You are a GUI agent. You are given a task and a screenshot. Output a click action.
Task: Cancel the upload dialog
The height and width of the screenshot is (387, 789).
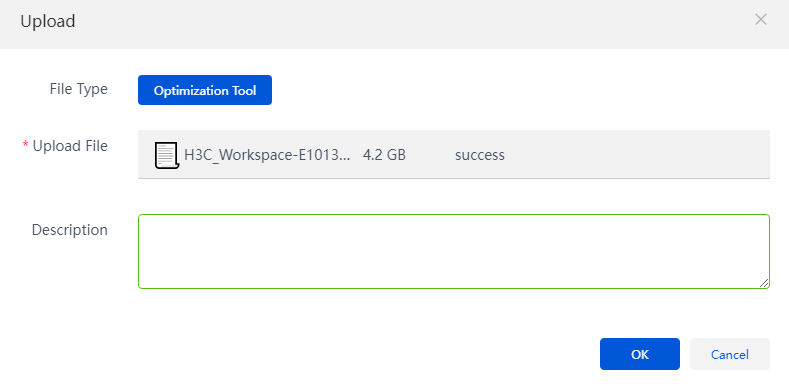coord(730,354)
